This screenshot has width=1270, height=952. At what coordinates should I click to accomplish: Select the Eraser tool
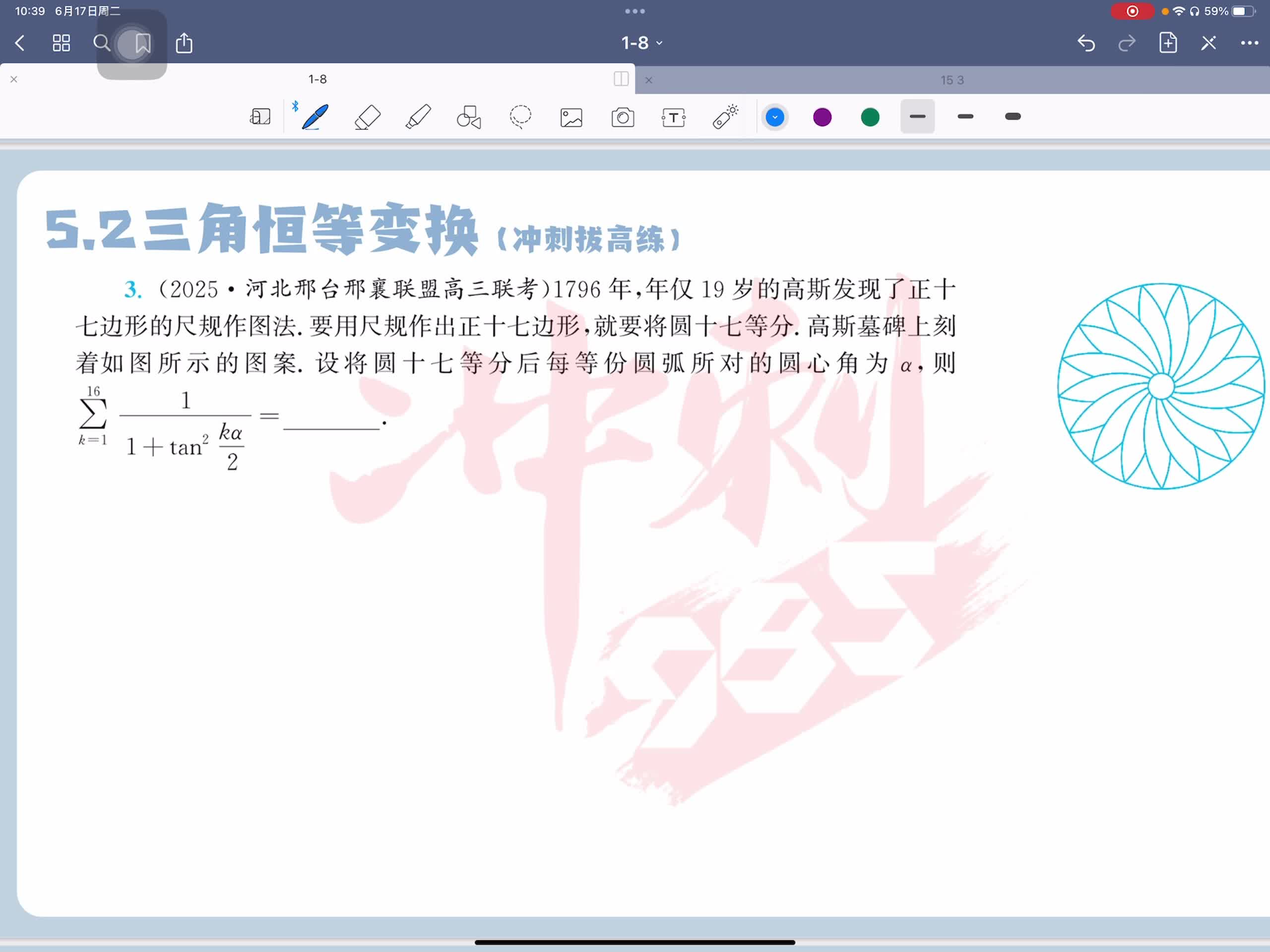368,117
